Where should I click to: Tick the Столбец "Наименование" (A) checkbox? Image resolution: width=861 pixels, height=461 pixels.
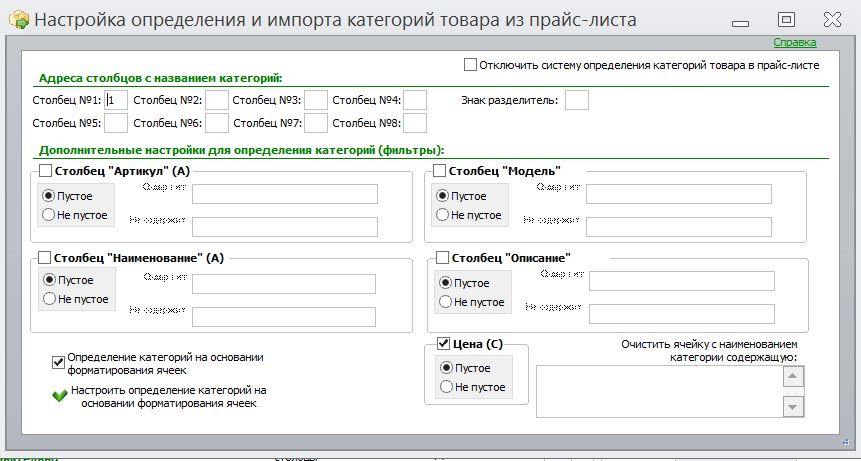(x=44, y=257)
